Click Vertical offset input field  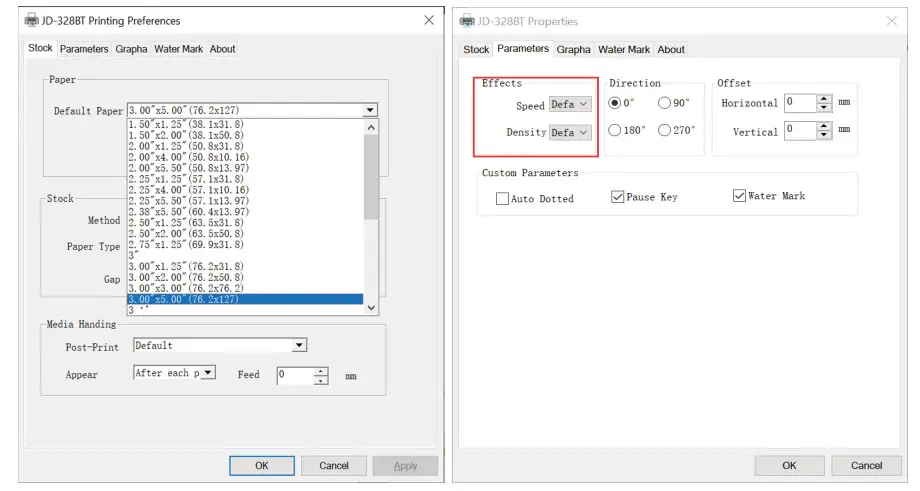point(800,130)
